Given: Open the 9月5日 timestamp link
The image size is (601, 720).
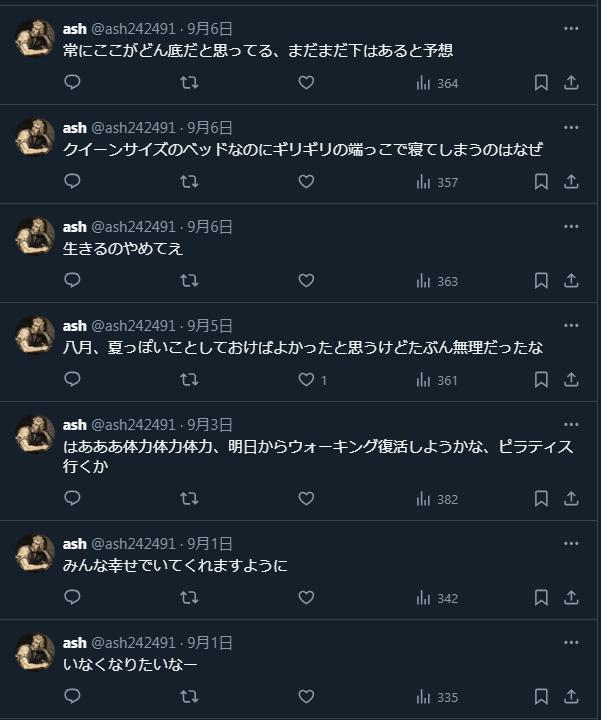Looking at the screenshot, I should click(210, 326).
